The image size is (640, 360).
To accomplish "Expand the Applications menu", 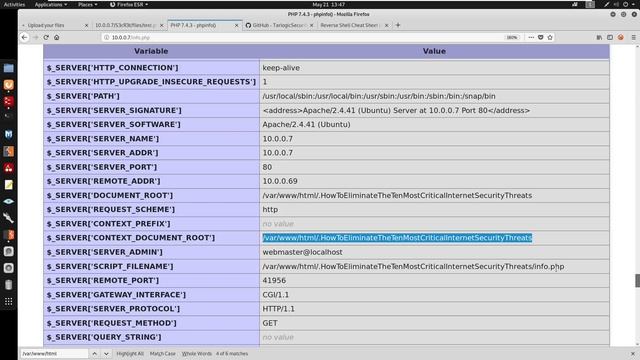I will [x=51, y=4].
